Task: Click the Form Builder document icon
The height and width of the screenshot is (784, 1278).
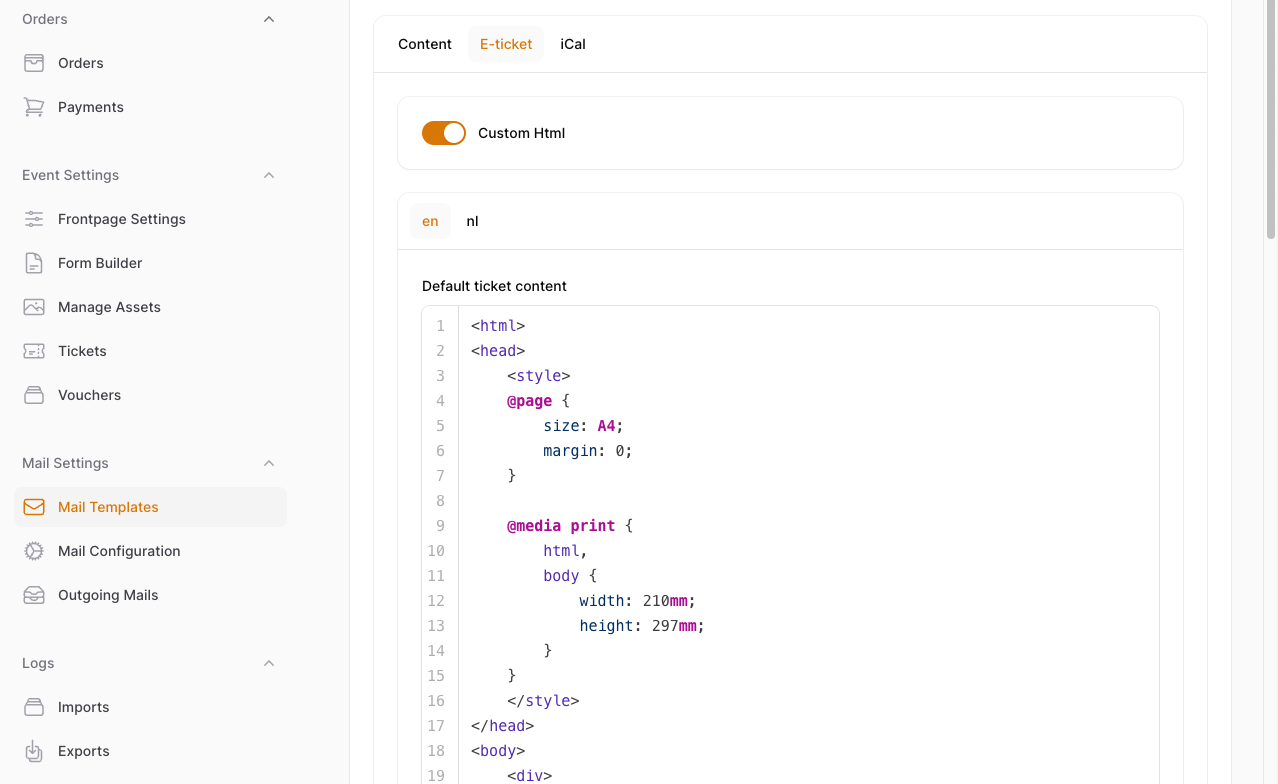Action: (x=34, y=263)
